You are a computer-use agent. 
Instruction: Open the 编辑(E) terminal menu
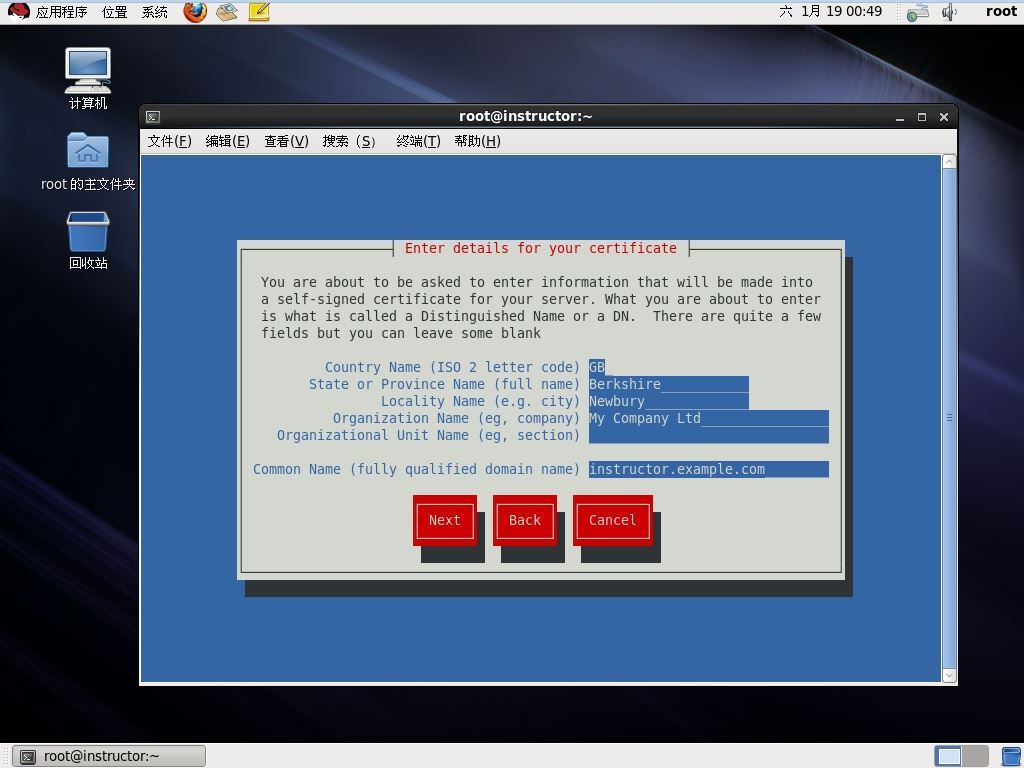(227, 141)
